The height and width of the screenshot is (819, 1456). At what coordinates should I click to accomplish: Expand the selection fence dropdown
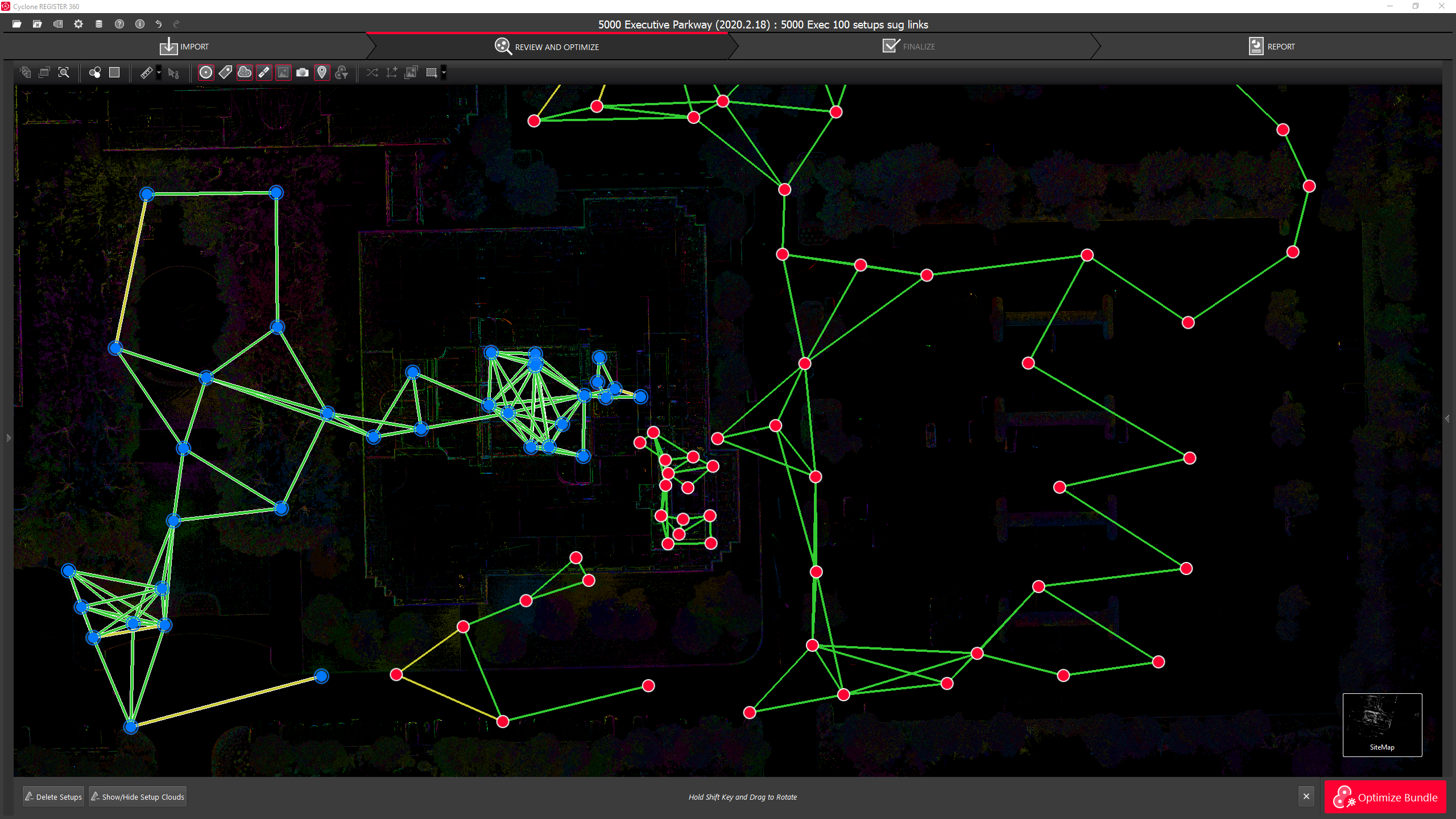coord(444,72)
